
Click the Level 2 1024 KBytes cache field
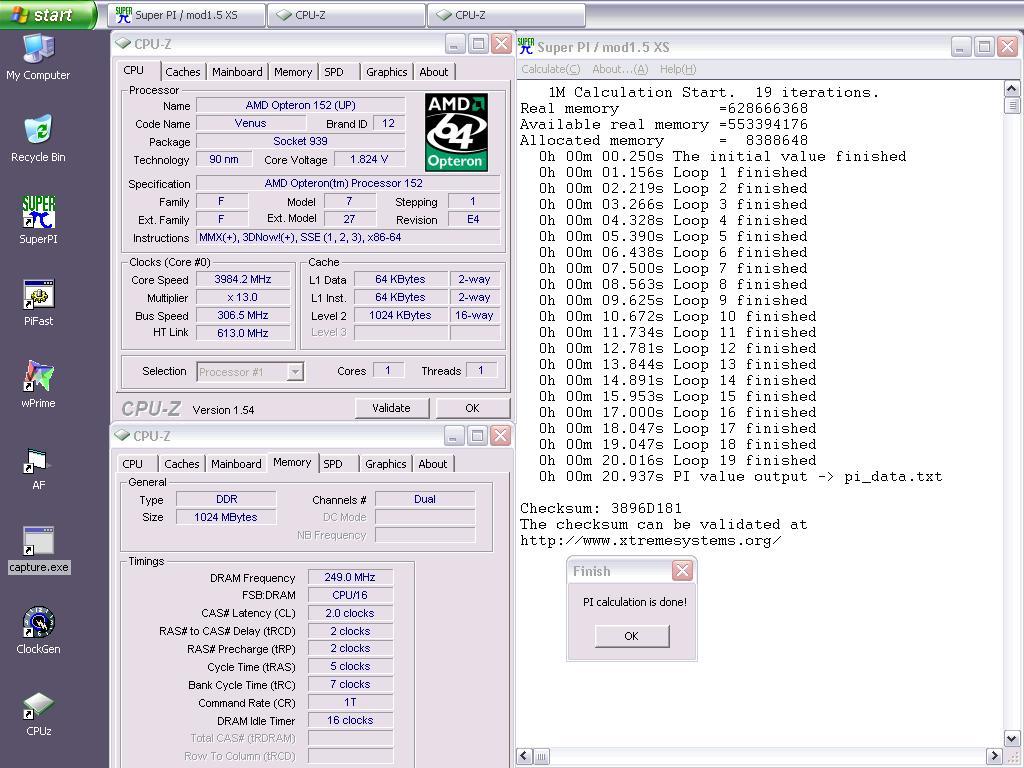400,315
